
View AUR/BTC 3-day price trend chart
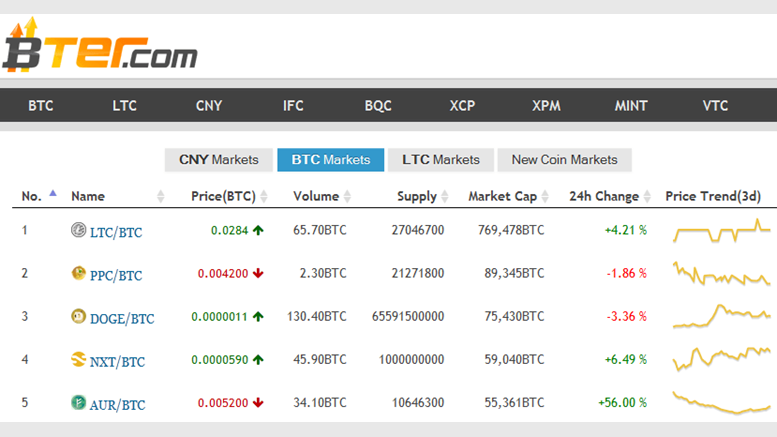pyautogui.click(x=722, y=402)
